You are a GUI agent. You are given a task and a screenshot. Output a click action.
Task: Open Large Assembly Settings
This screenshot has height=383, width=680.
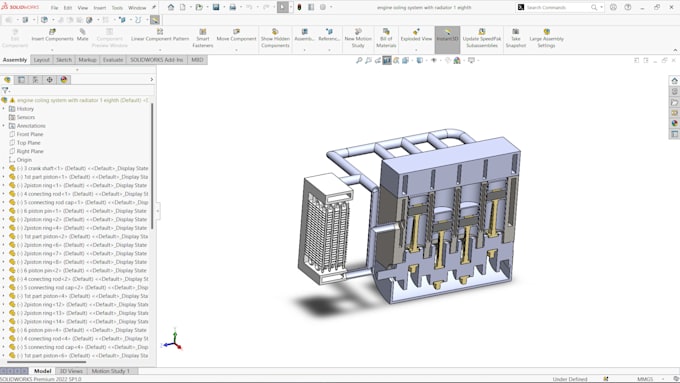pos(546,38)
